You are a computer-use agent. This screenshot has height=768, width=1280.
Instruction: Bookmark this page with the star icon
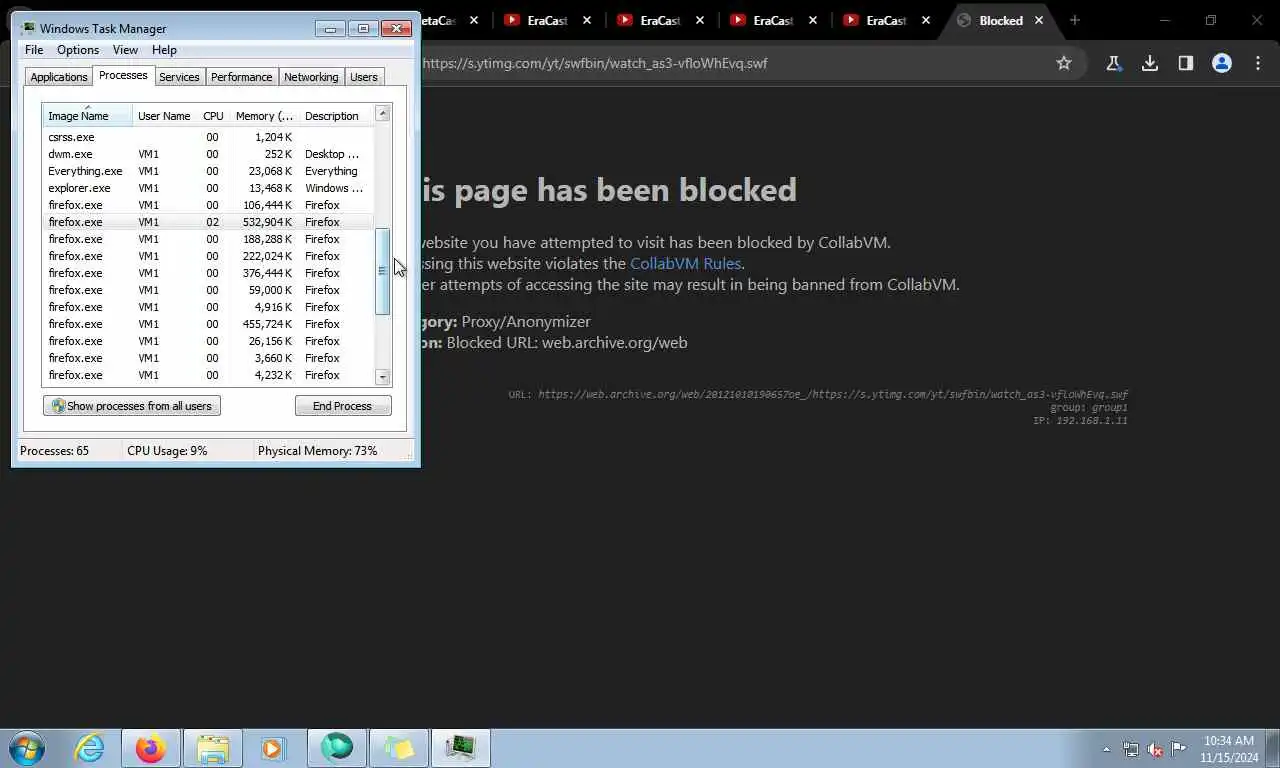(x=1064, y=63)
